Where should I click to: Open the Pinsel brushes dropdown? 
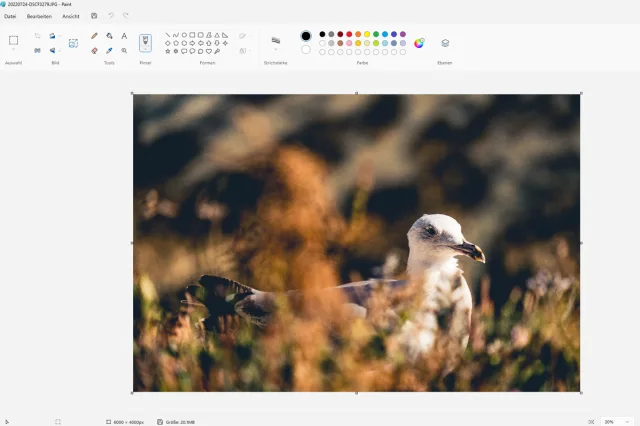[145, 51]
